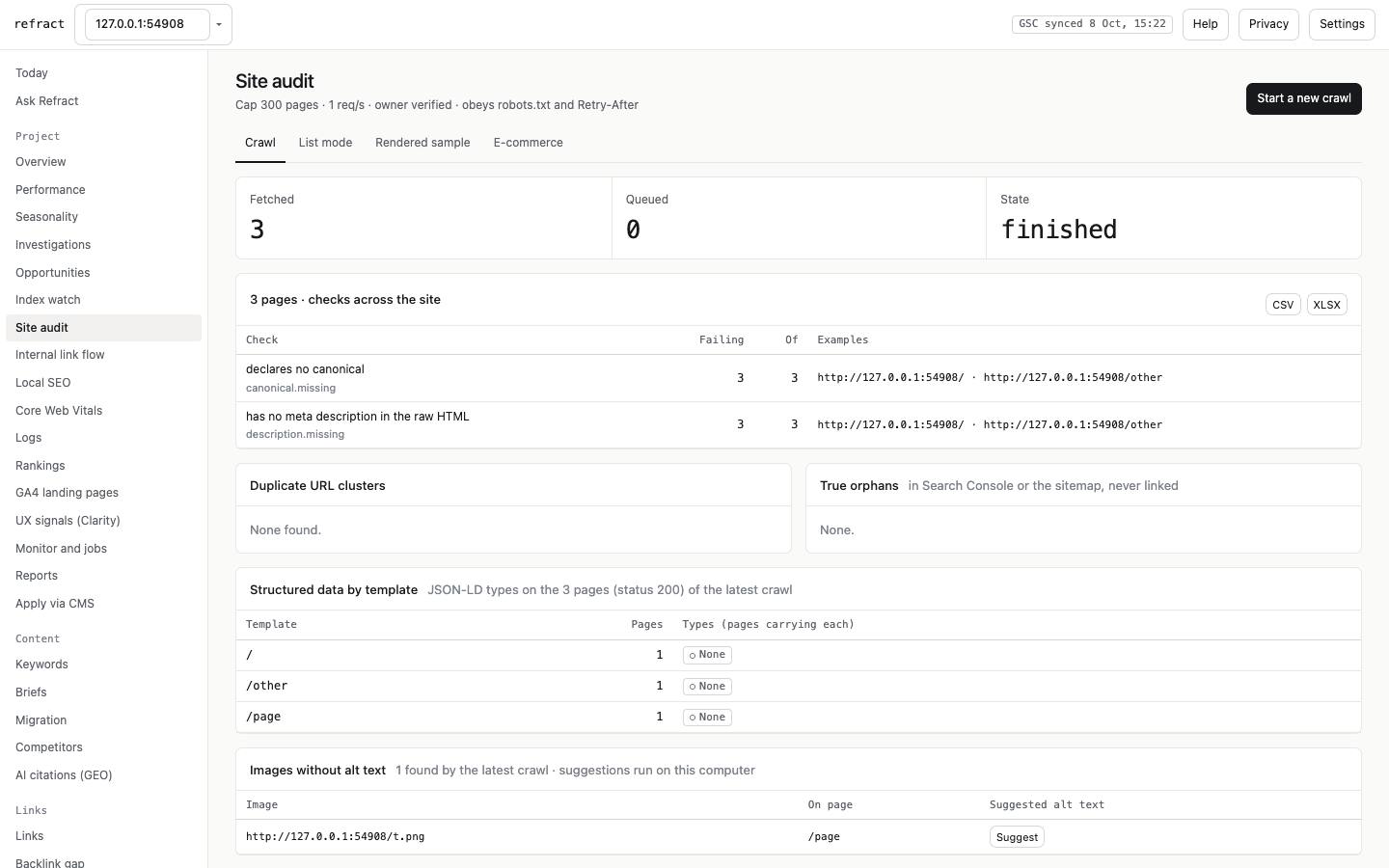
Task: Open Local SEO
Action: 103,383
